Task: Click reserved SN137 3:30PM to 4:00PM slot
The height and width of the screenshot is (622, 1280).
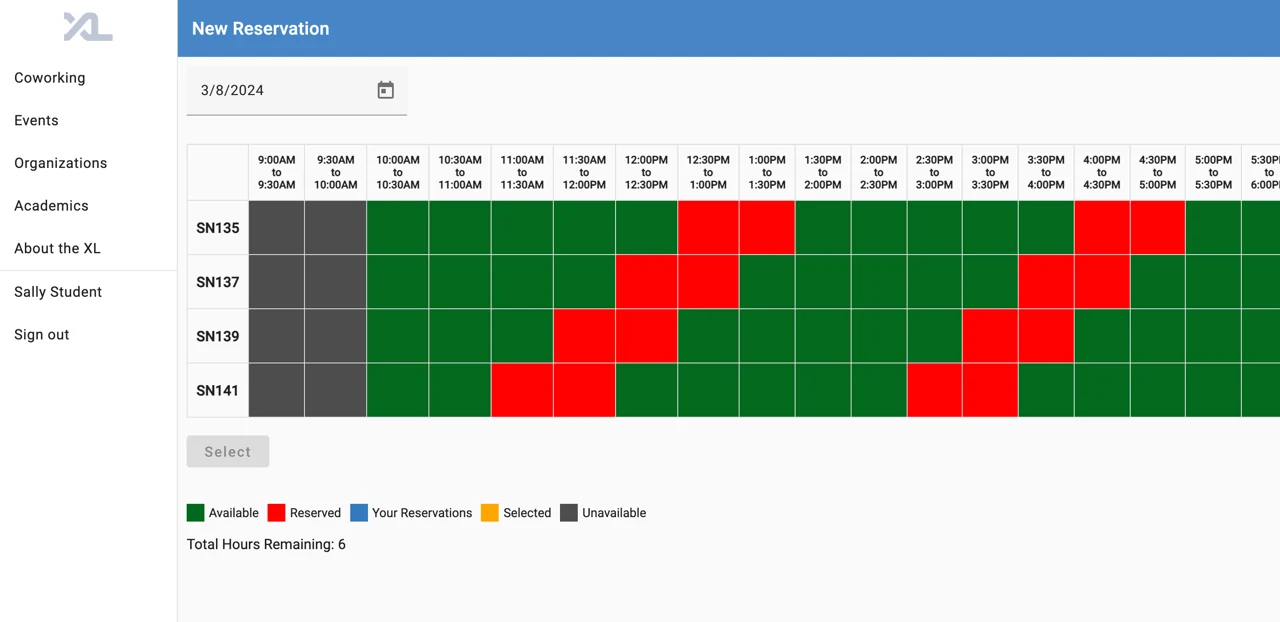Action: pyautogui.click(x=1046, y=282)
